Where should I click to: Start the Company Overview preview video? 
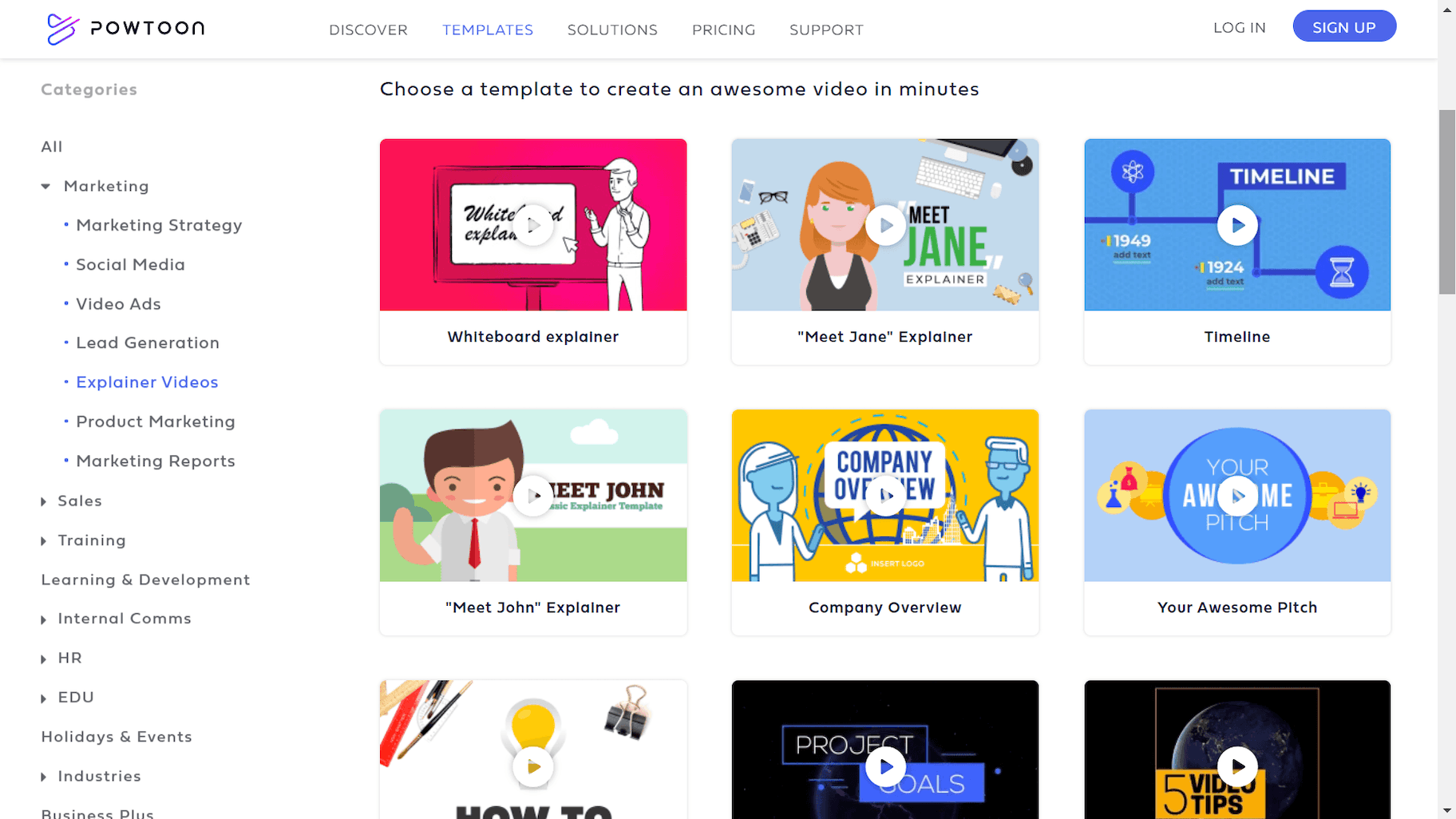[x=885, y=496]
